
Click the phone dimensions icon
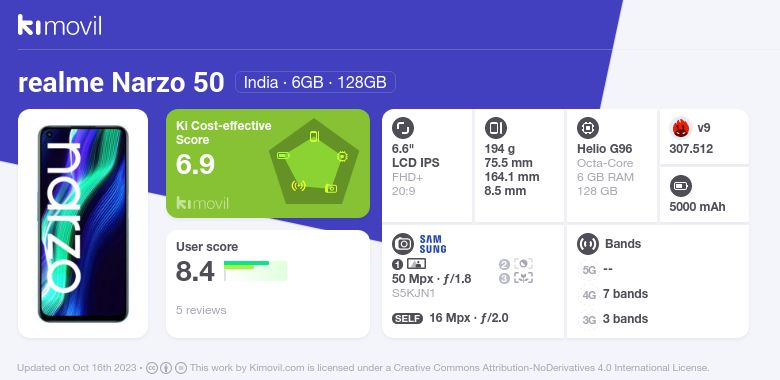pyautogui.click(x=495, y=128)
